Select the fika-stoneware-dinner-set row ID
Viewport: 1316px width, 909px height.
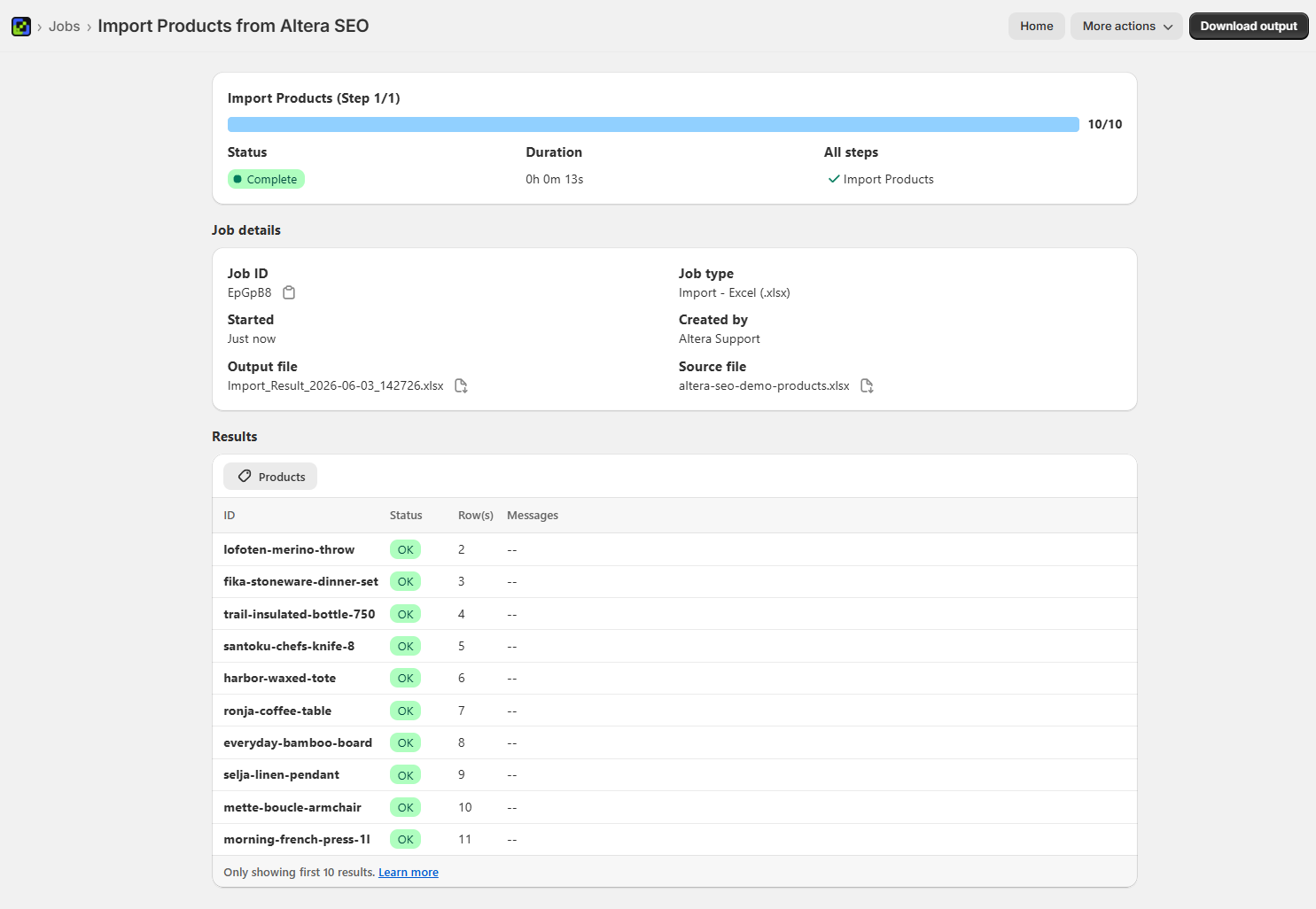coord(301,582)
